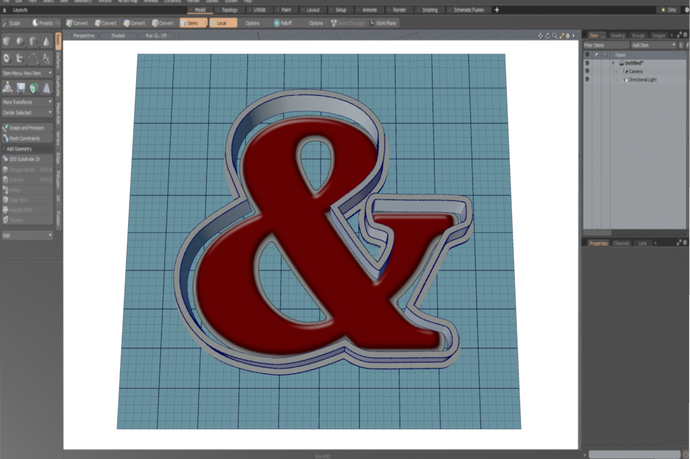The height and width of the screenshot is (459, 690).
Task: Open the More Transforms dropdown
Action: [27, 102]
